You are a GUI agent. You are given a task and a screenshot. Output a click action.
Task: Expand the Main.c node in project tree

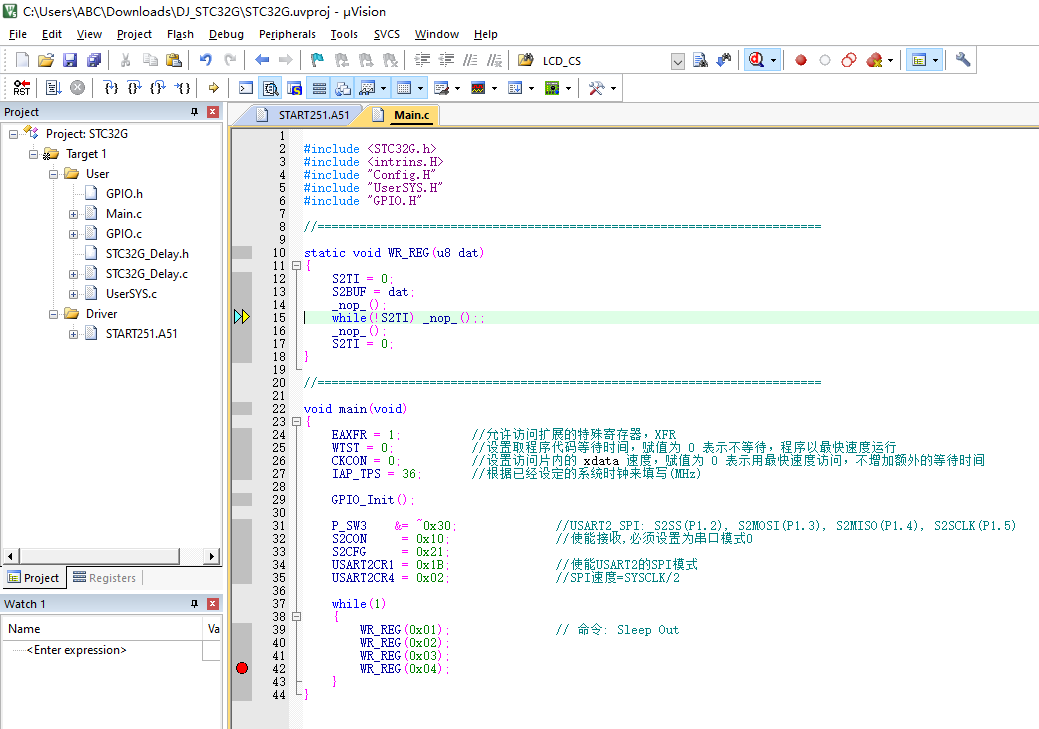pos(74,214)
